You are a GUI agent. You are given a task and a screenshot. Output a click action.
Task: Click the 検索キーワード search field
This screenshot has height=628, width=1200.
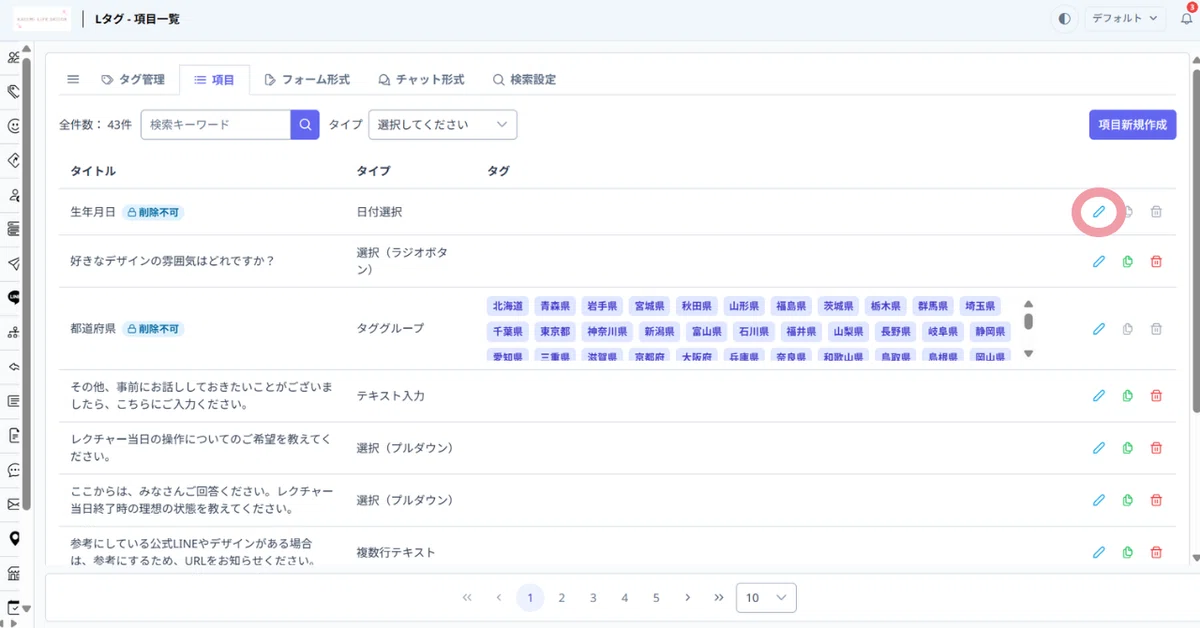216,125
